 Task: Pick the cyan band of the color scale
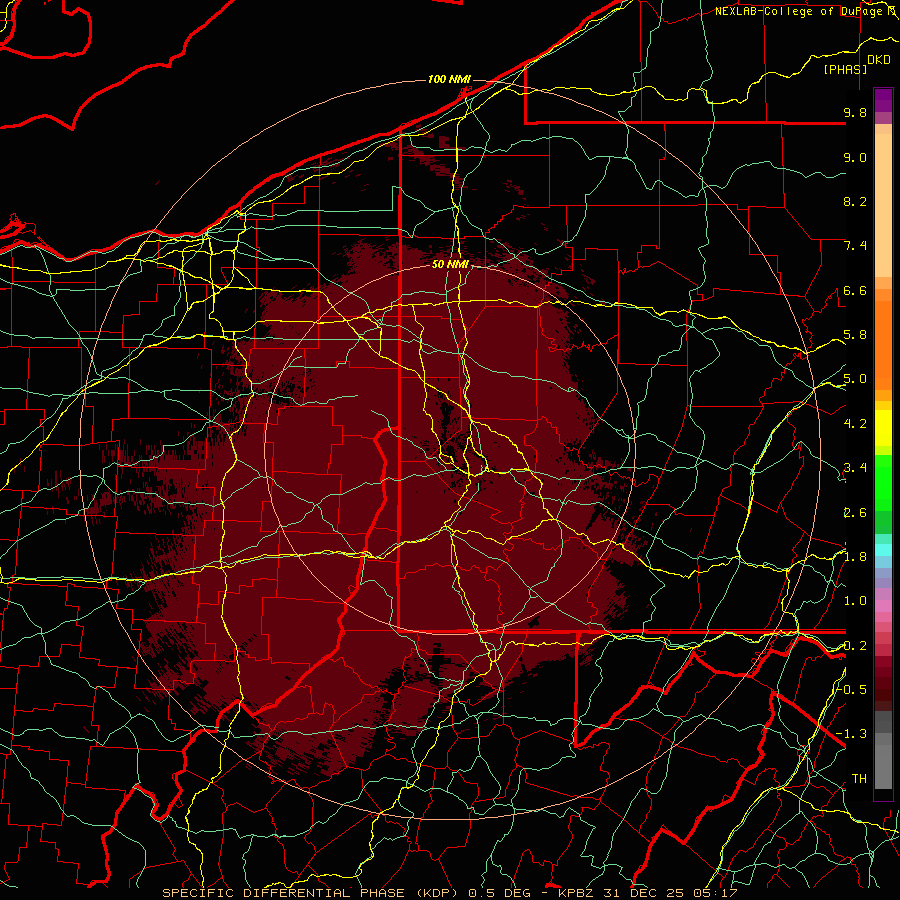(883, 550)
